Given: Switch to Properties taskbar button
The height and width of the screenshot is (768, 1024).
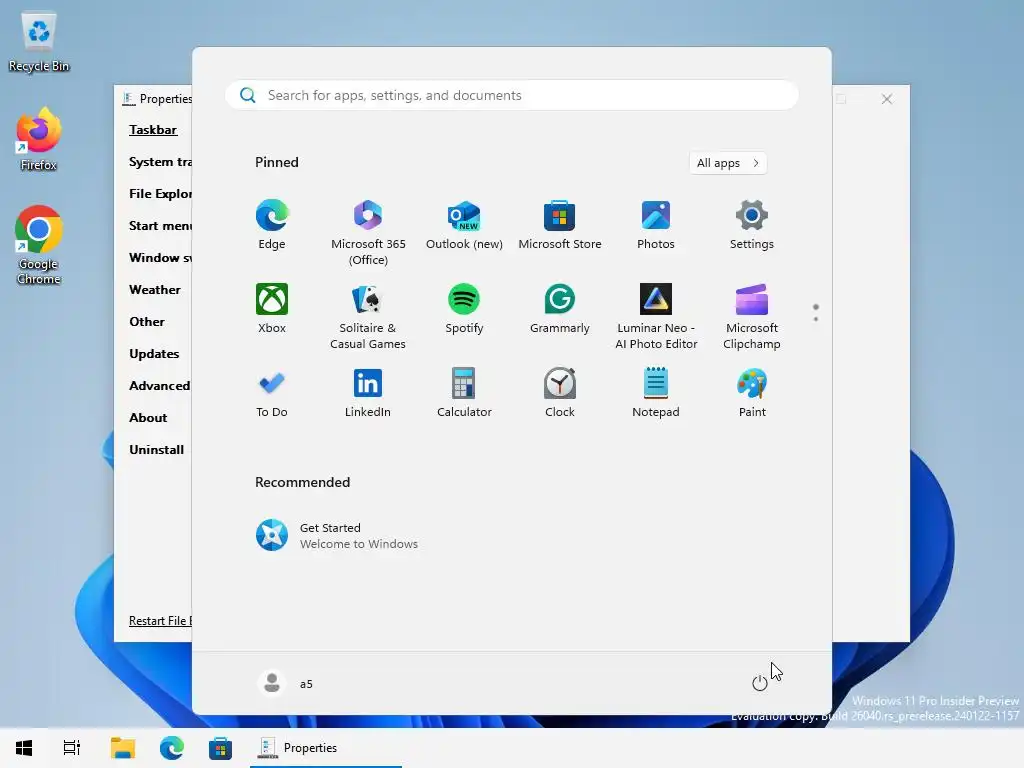Looking at the screenshot, I should coord(325,748).
